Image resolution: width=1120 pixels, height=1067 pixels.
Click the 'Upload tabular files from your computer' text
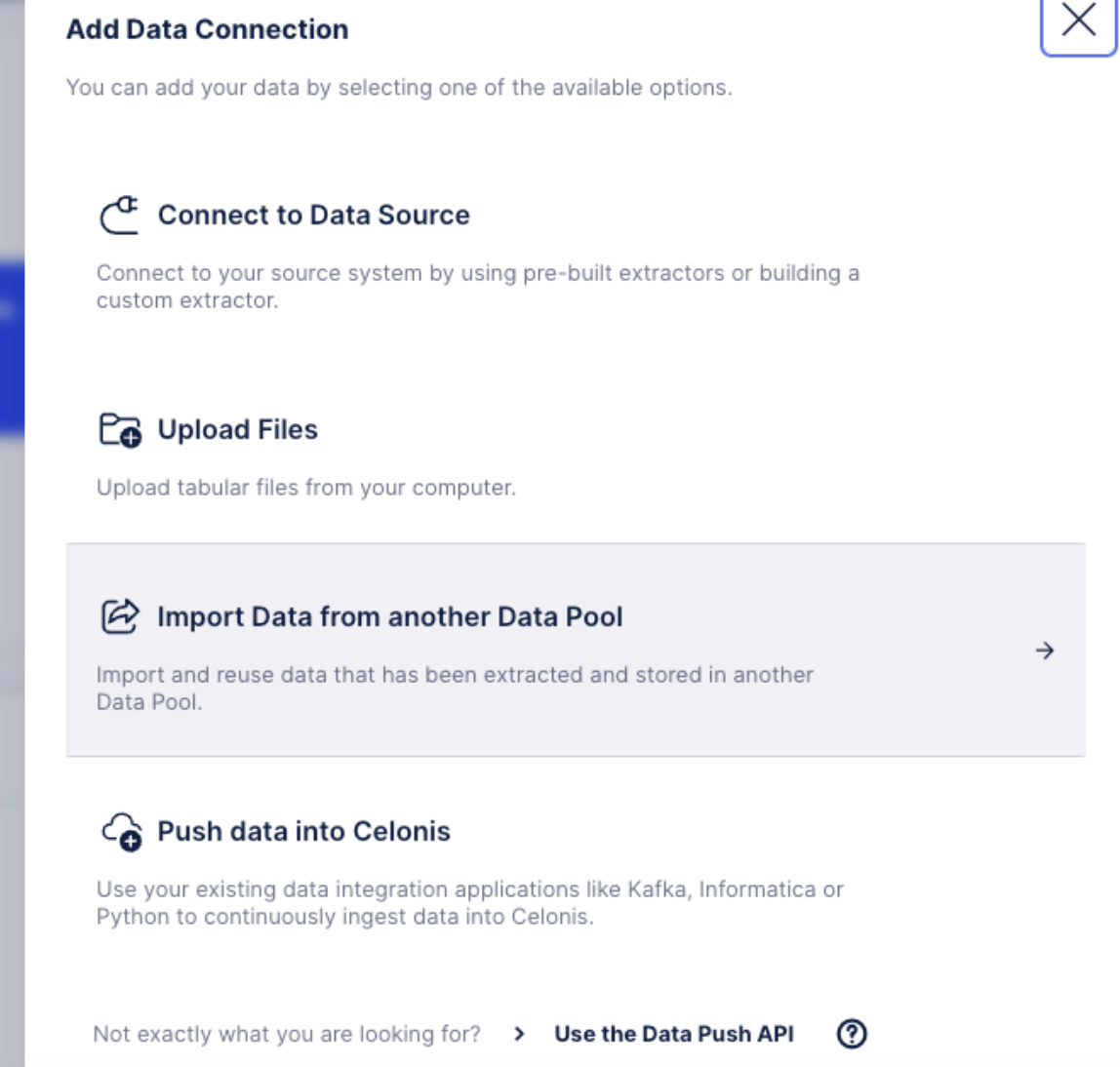point(305,488)
